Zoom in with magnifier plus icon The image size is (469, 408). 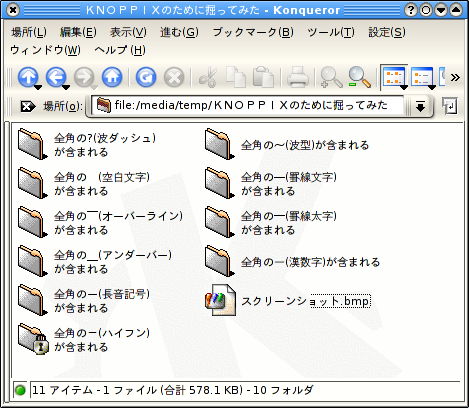(x=331, y=77)
